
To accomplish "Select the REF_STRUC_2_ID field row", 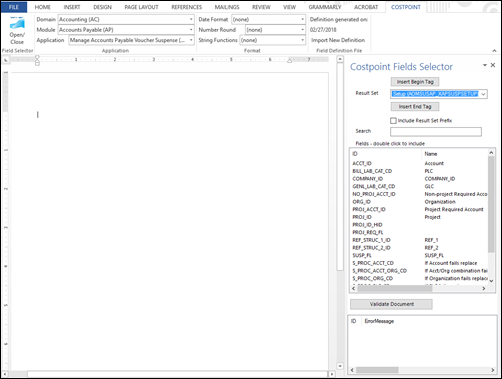I will coord(419,248).
